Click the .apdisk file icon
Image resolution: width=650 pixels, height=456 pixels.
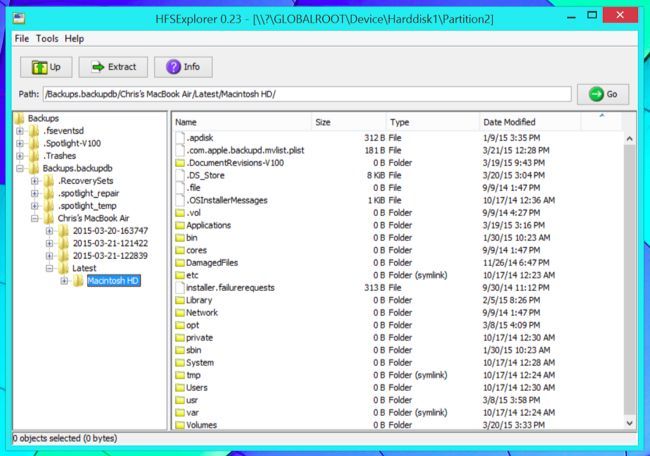179,138
